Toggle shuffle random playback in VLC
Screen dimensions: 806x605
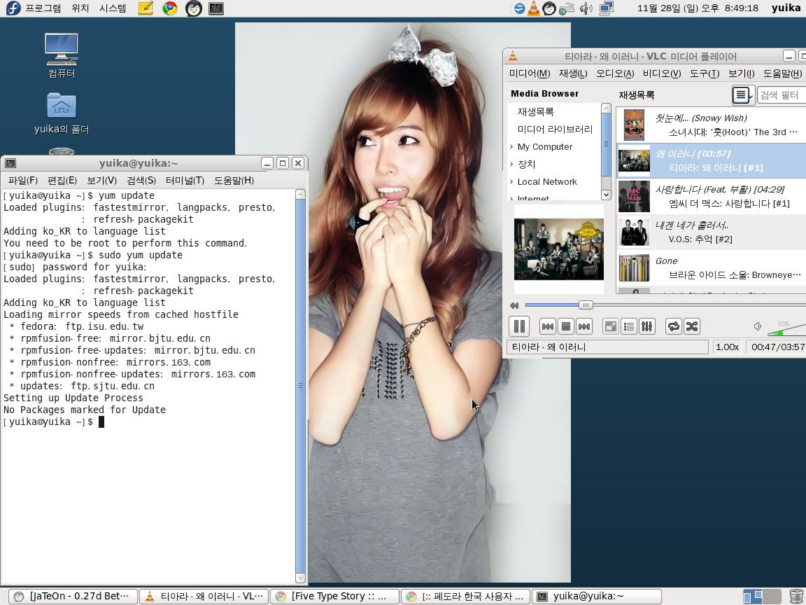pyautogui.click(x=692, y=326)
